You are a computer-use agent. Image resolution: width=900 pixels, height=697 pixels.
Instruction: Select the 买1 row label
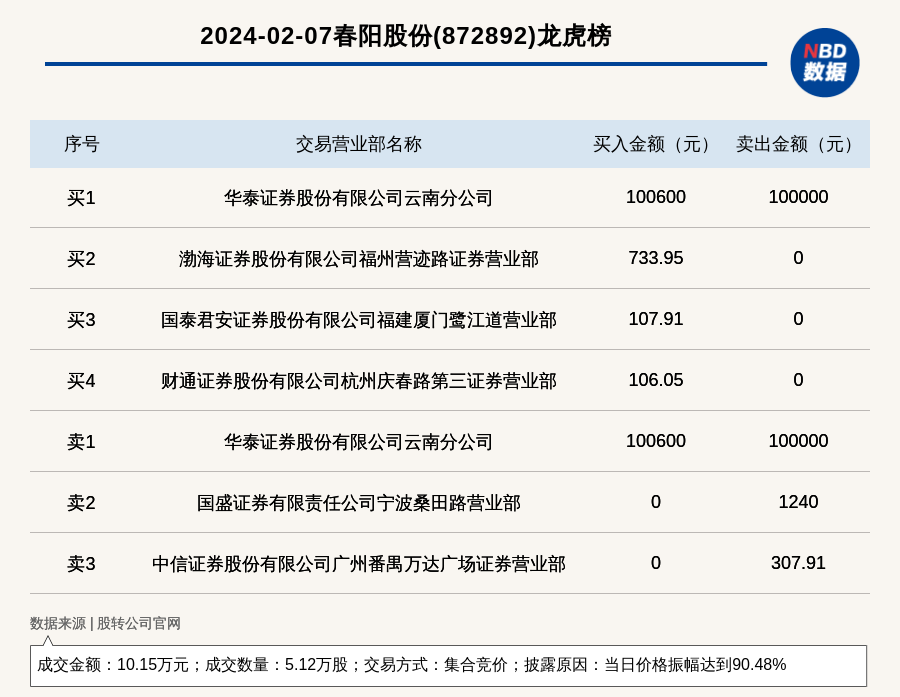(81, 198)
